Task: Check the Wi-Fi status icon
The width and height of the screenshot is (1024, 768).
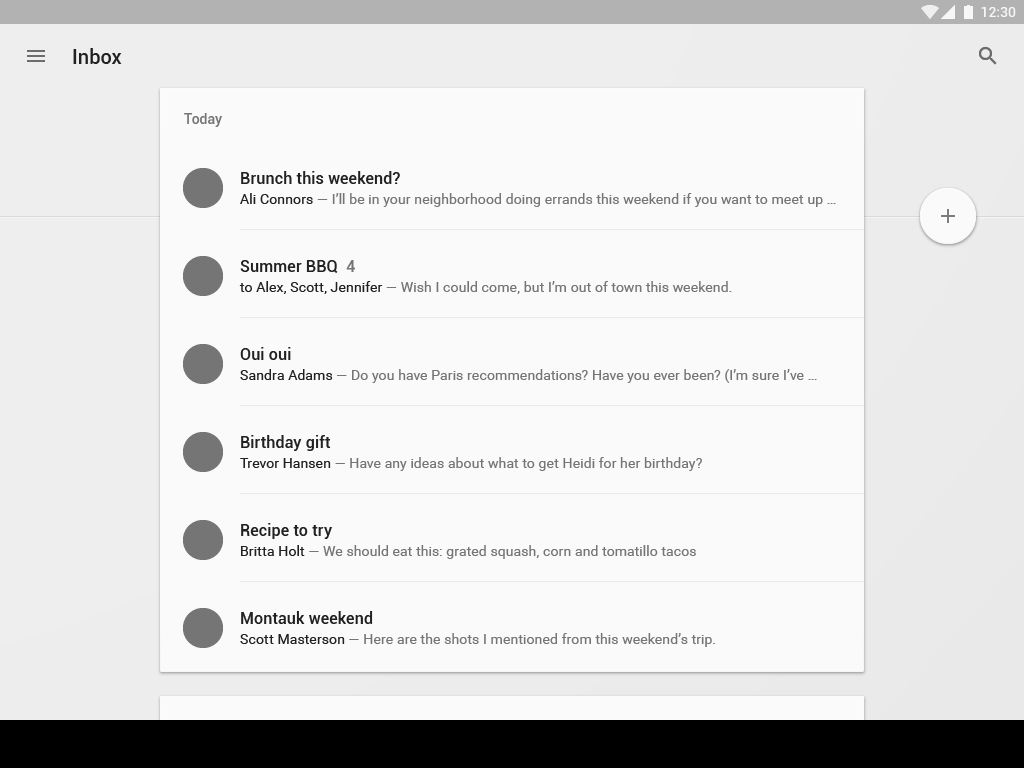Action: pyautogui.click(x=930, y=12)
